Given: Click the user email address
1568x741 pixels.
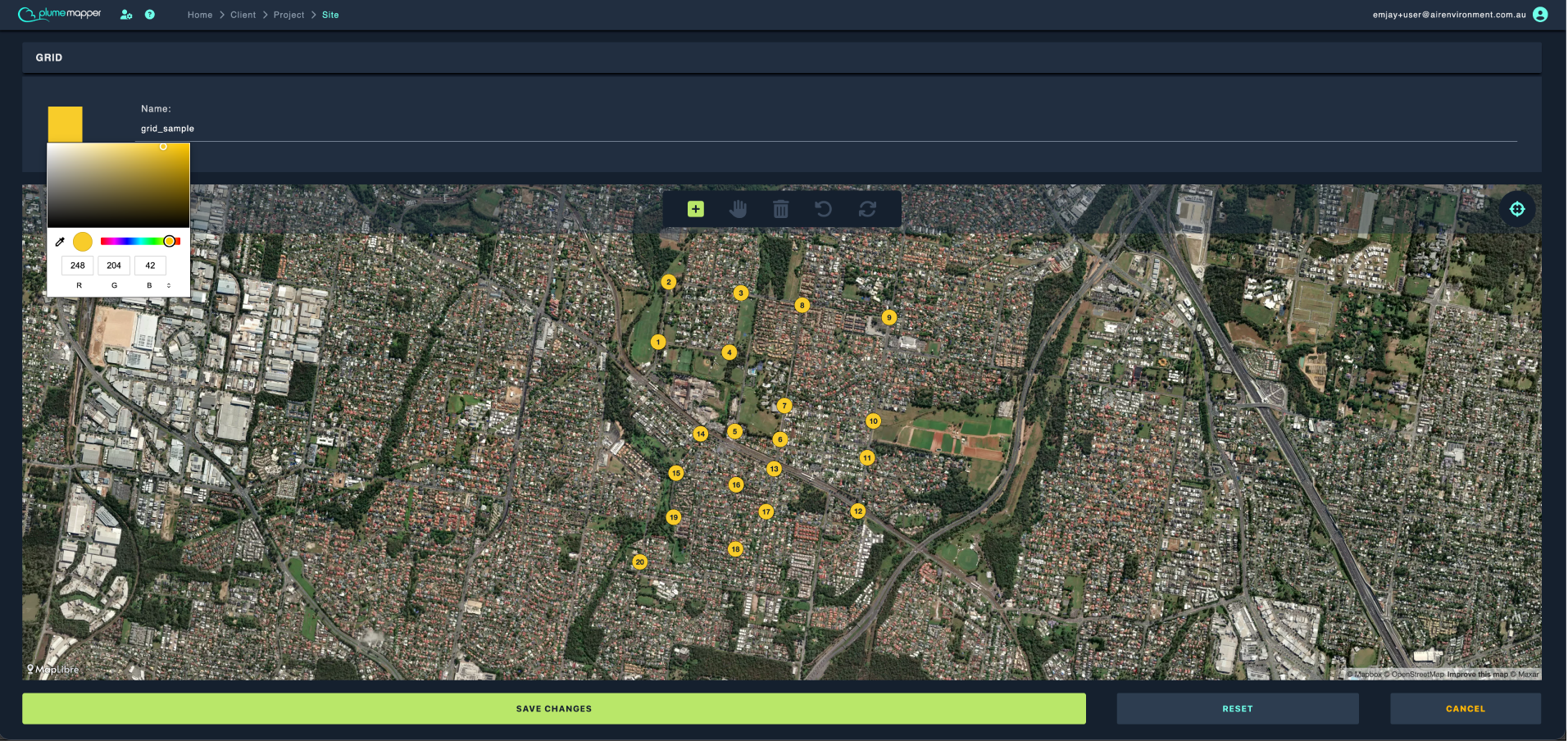Looking at the screenshot, I should pyautogui.click(x=1449, y=15).
